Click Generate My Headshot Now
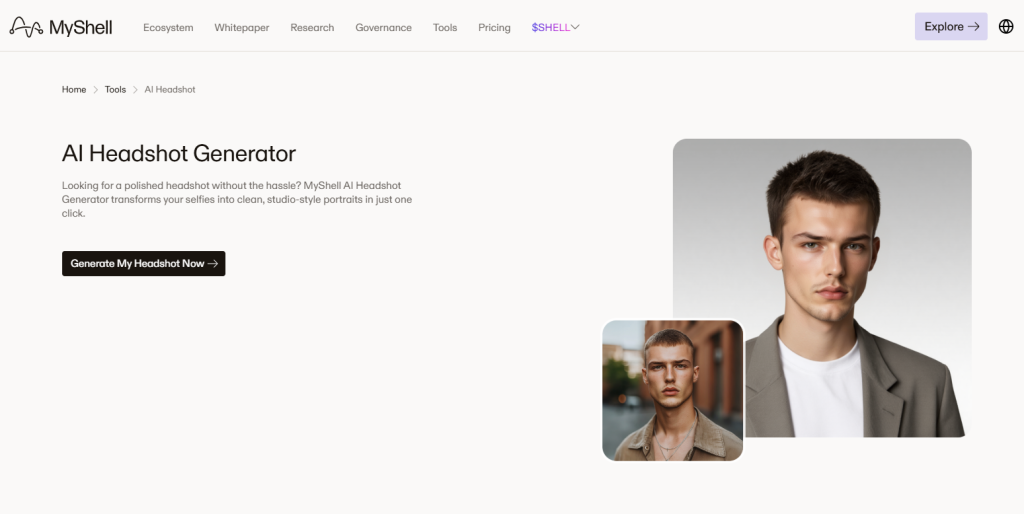This screenshot has width=1024, height=514. point(137,264)
